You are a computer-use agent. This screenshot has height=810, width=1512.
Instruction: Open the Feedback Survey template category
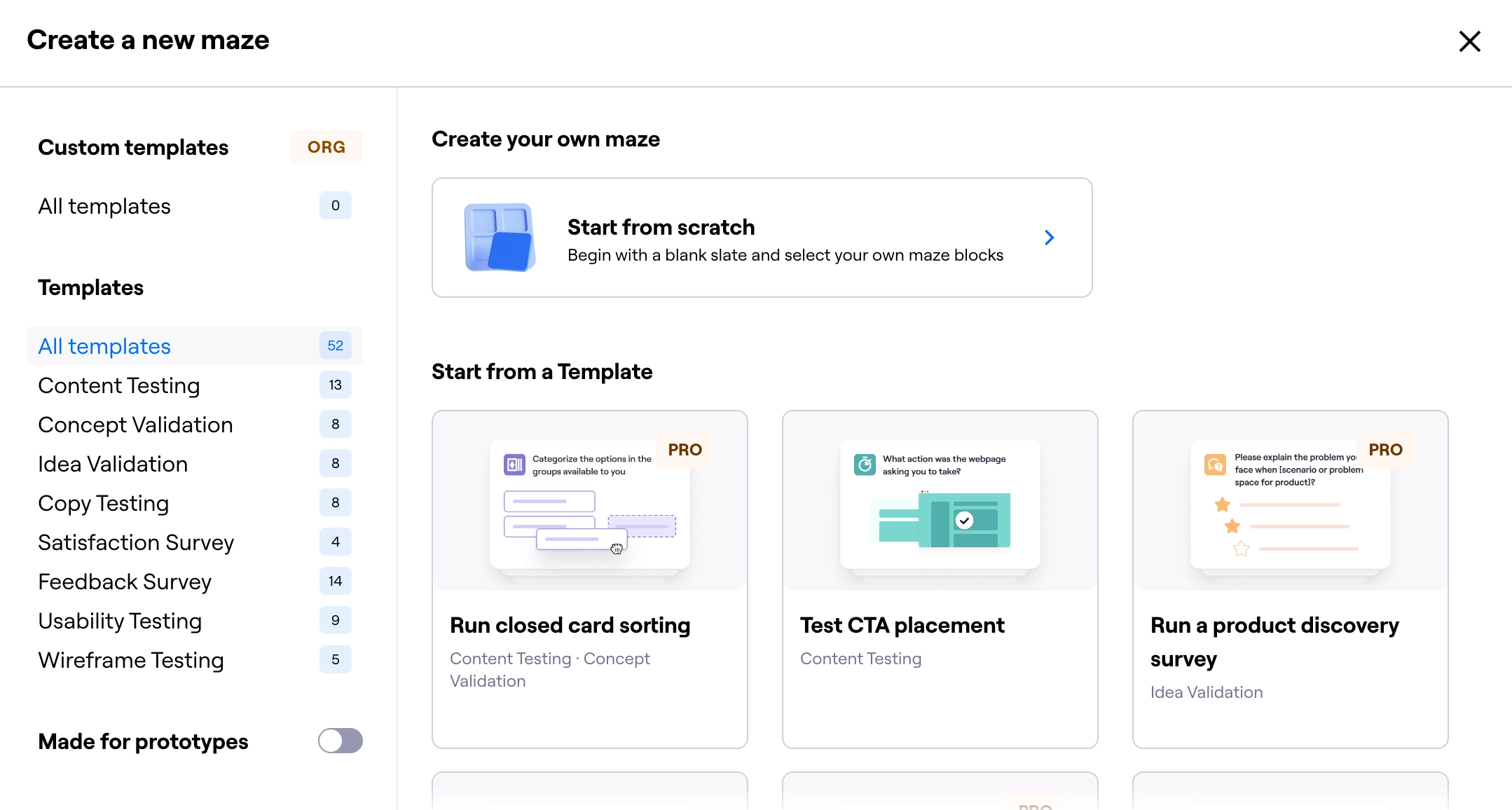125,582
